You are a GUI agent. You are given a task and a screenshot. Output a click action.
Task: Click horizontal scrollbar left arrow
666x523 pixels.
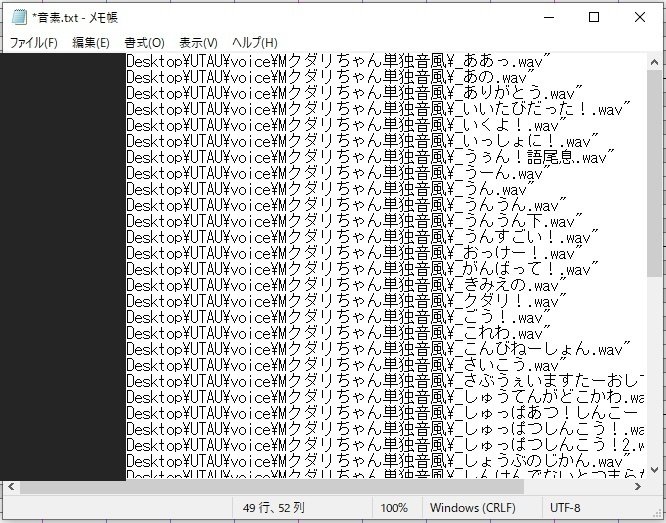point(11,487)
